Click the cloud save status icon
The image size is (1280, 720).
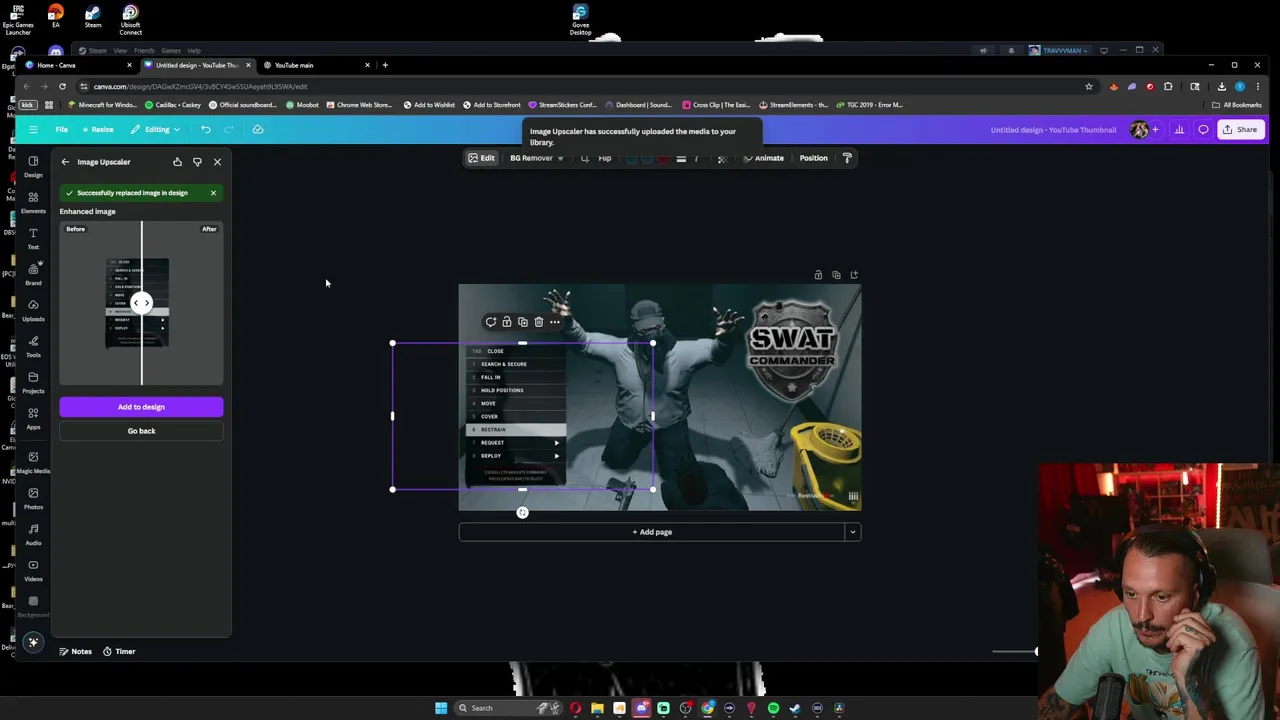pos(258,129)
